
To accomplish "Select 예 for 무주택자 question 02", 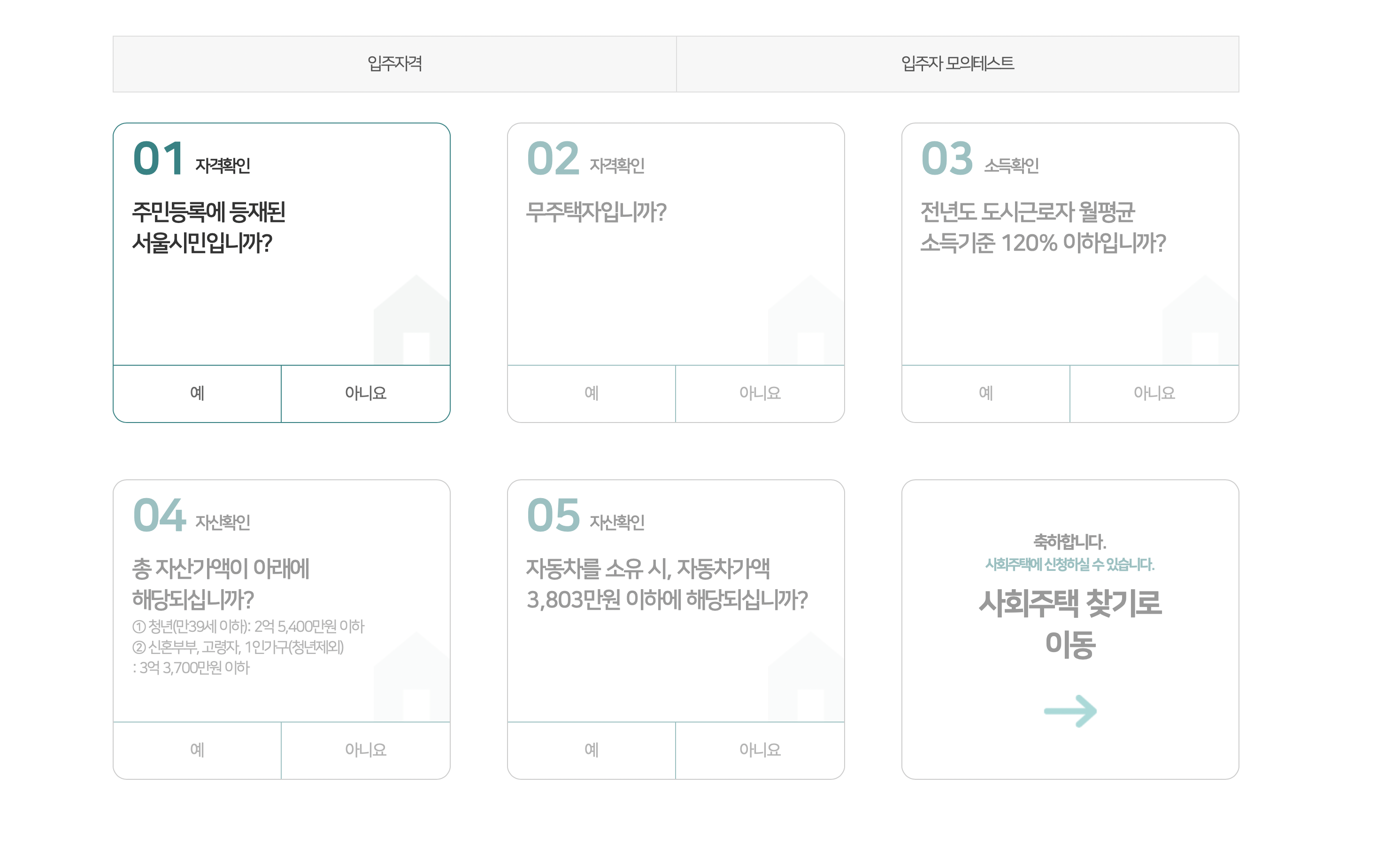I will [591, 393].
